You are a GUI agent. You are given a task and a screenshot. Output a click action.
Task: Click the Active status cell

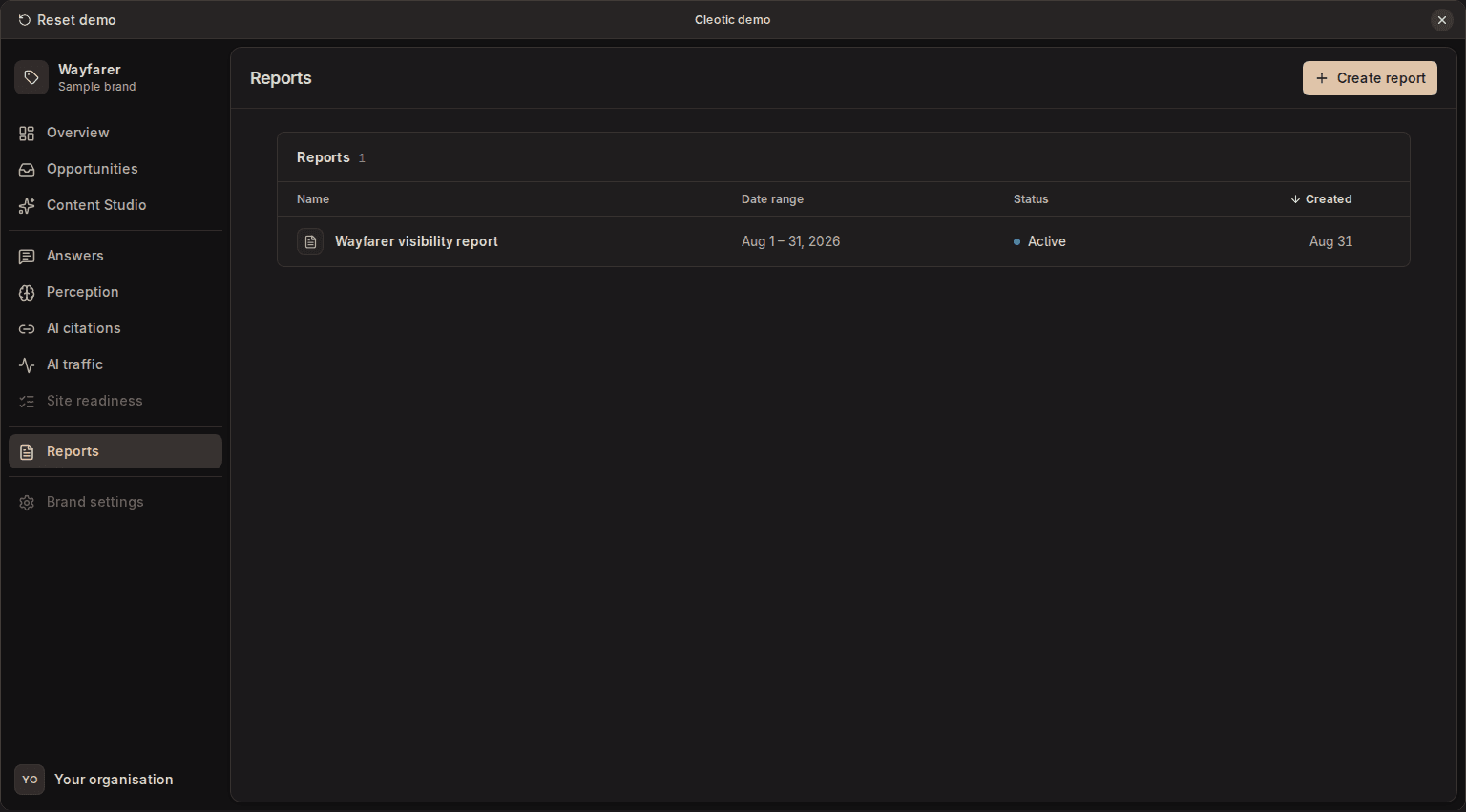coord(1039,241)
